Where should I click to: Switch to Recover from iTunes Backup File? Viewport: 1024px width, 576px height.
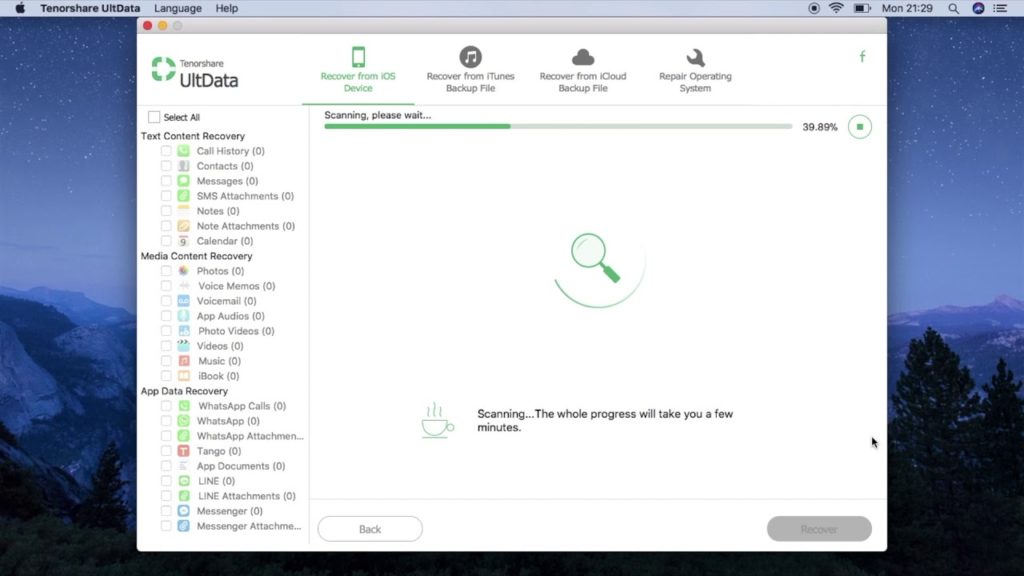[x=470, y=70]
